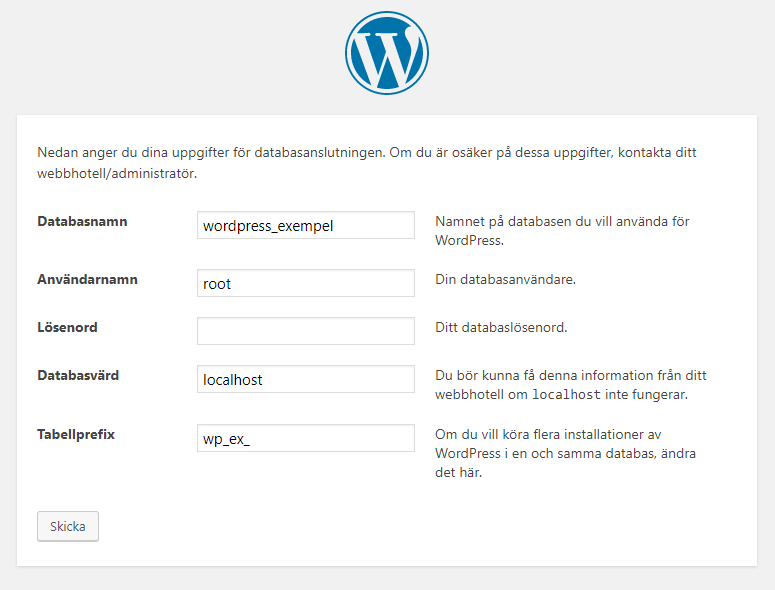This screenshot has width=775, height=590.
Task: Click the bold Användarnamn label
Action: [x=87, y=279]
